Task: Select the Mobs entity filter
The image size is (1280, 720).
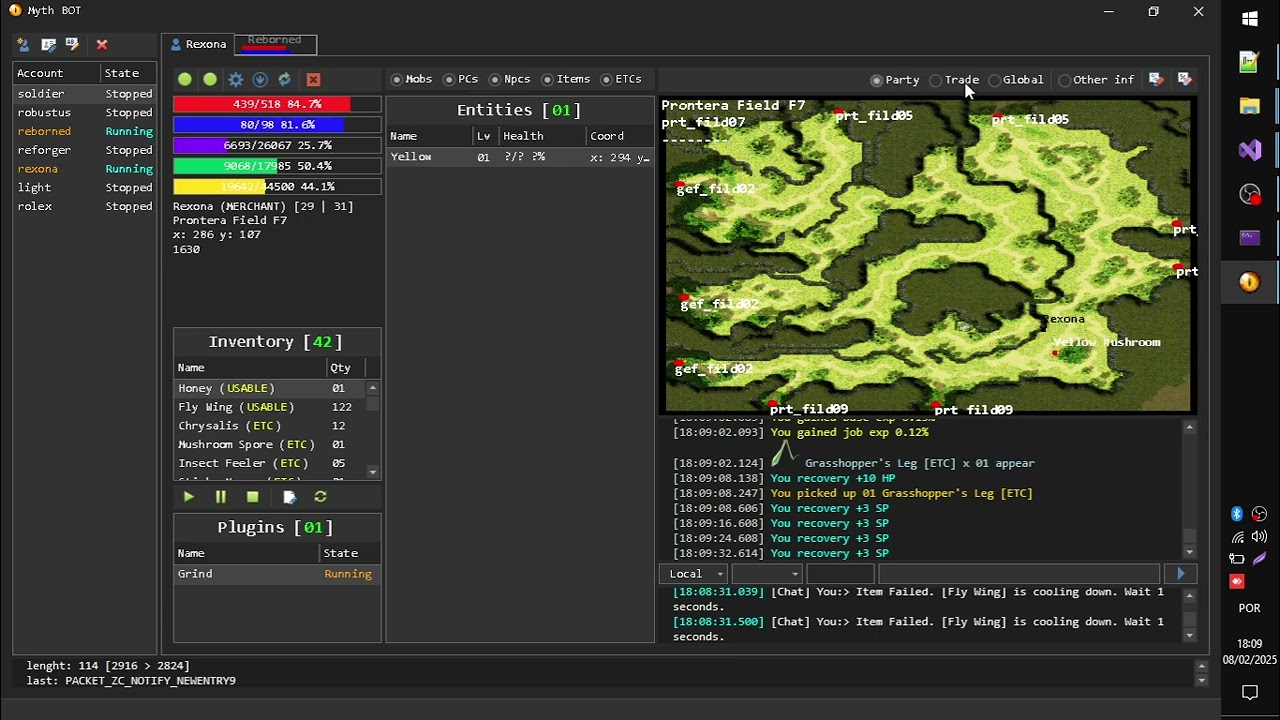Action: click(x=412, y=79)
